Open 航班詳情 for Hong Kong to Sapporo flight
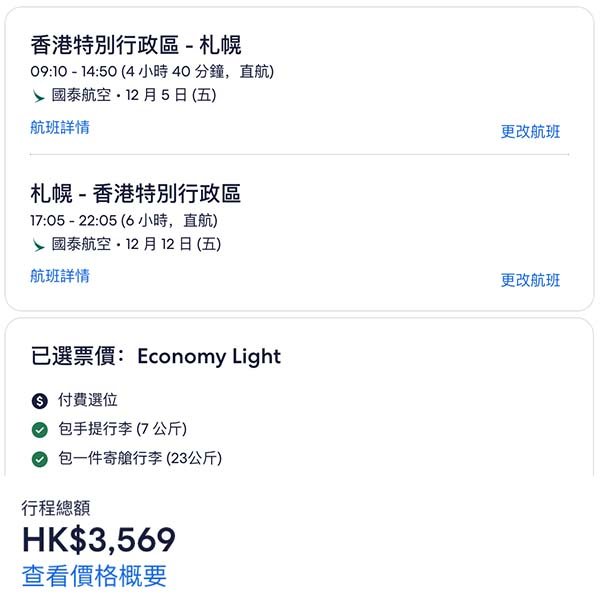The image size is (600, 600). tap(60, 128)
